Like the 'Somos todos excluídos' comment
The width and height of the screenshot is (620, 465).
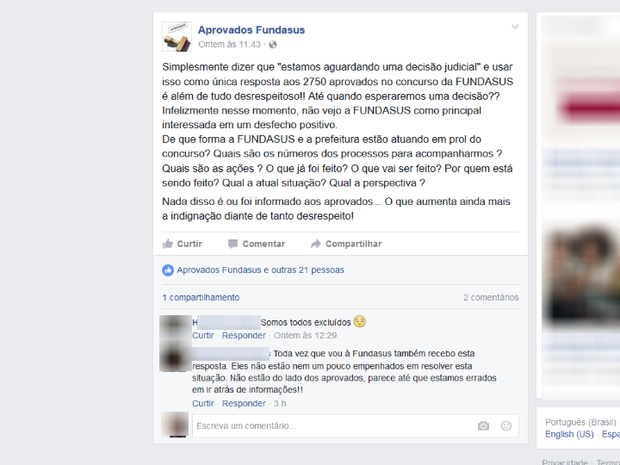[203, 335]
